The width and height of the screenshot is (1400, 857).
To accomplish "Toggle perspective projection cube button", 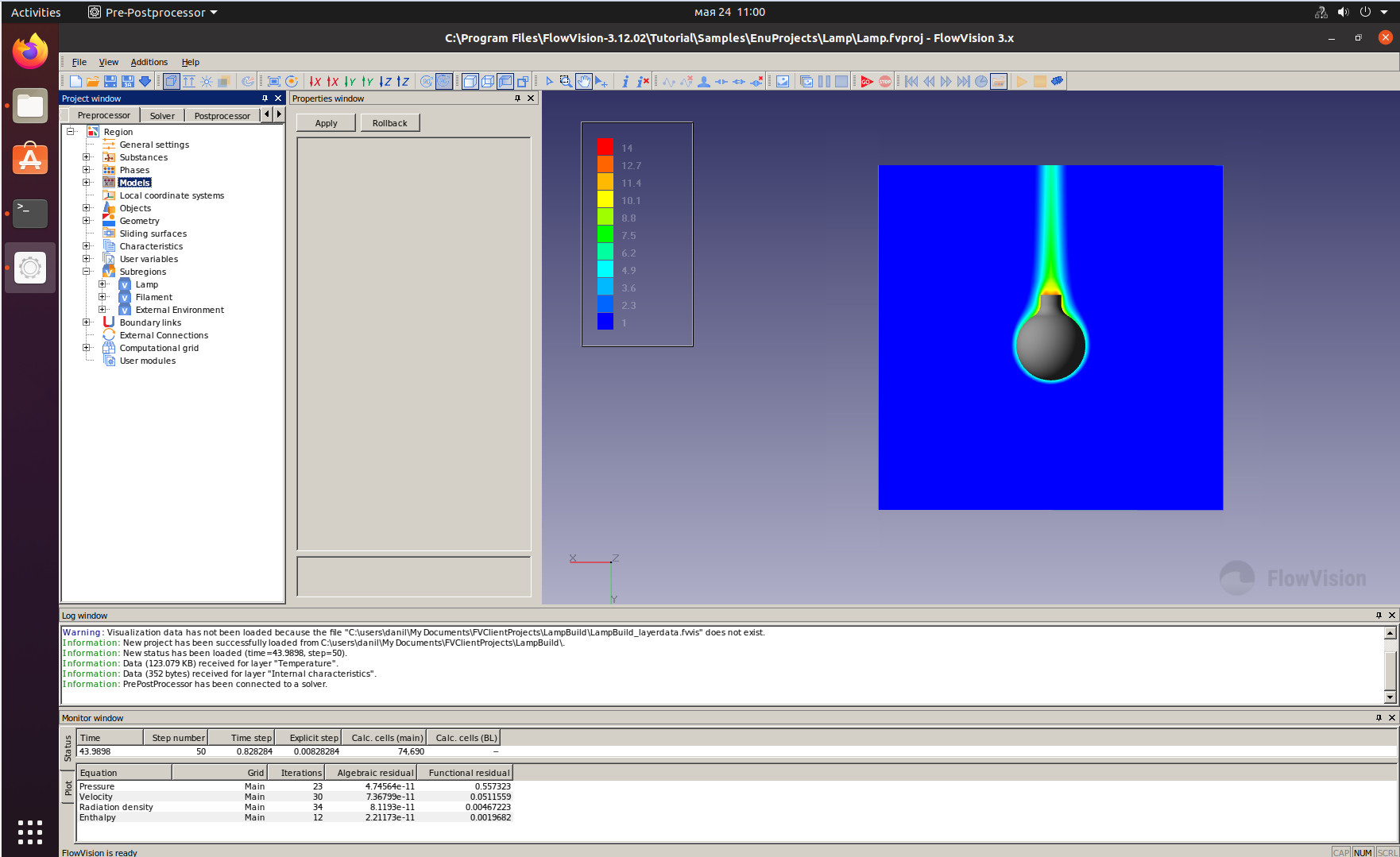I will 172,81.
